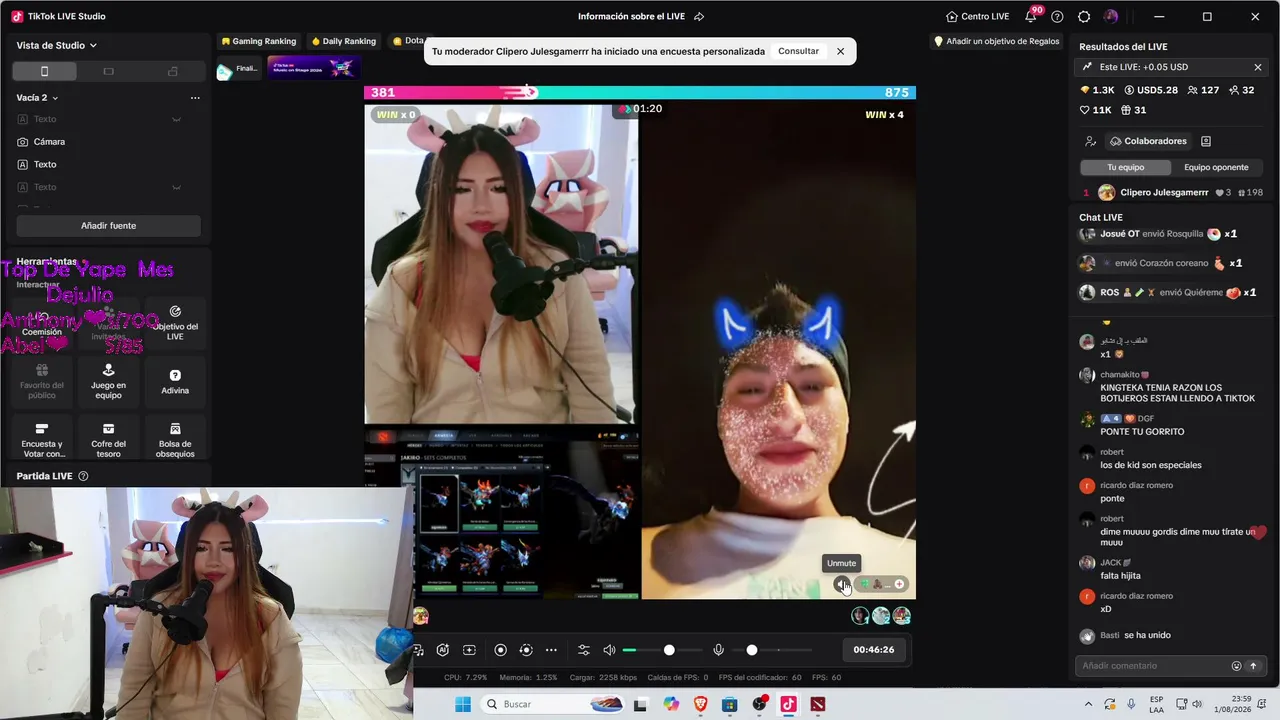
Task: Open the Brave browser taskbar icon
Action: pos(700,704)
